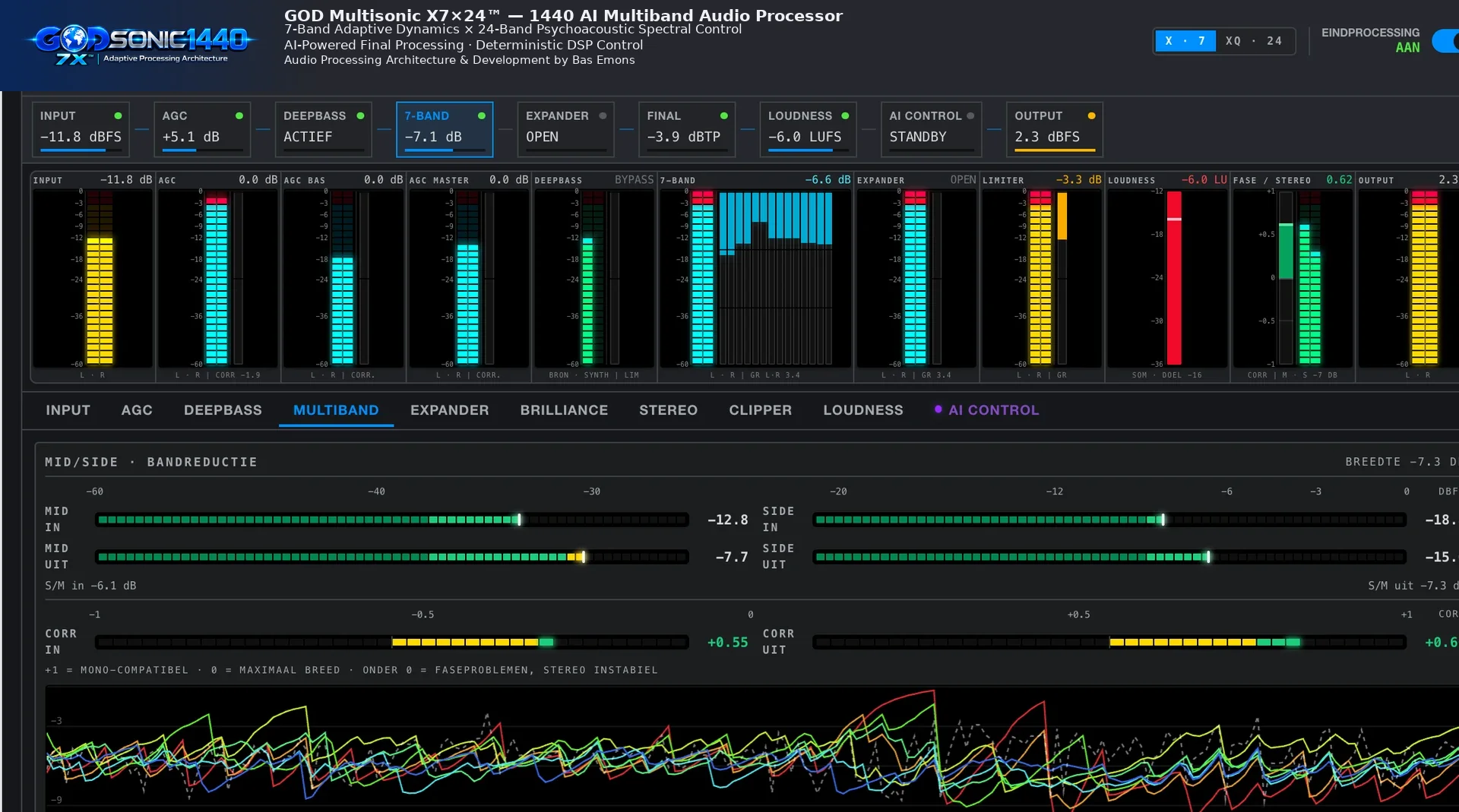Click the green status dot on INPUT card
Image resolution: width=1459 pixels, height=812 pixels.
click(x=118, y=115)
